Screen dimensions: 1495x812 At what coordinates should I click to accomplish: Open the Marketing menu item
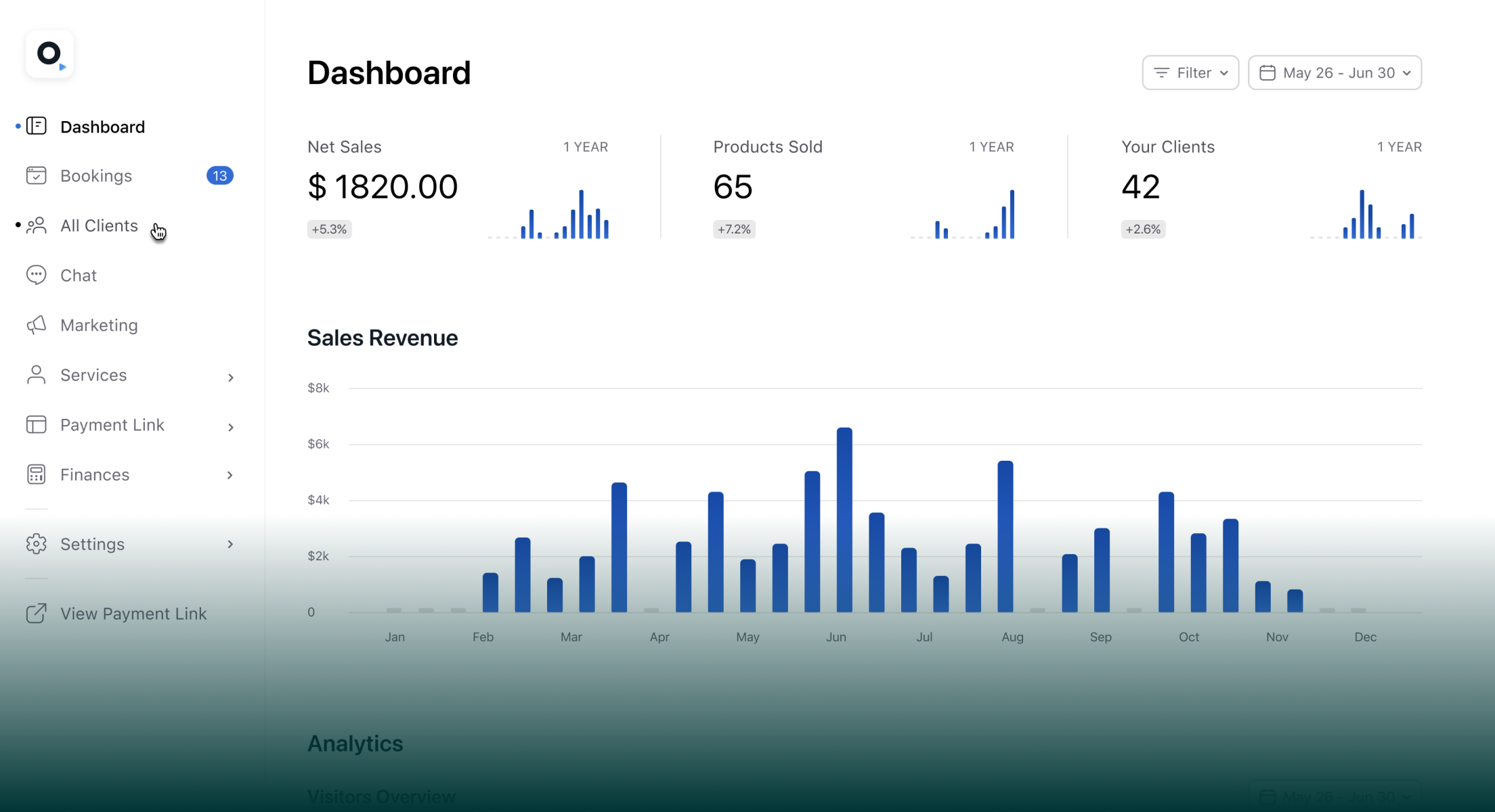tap(99, 325)
